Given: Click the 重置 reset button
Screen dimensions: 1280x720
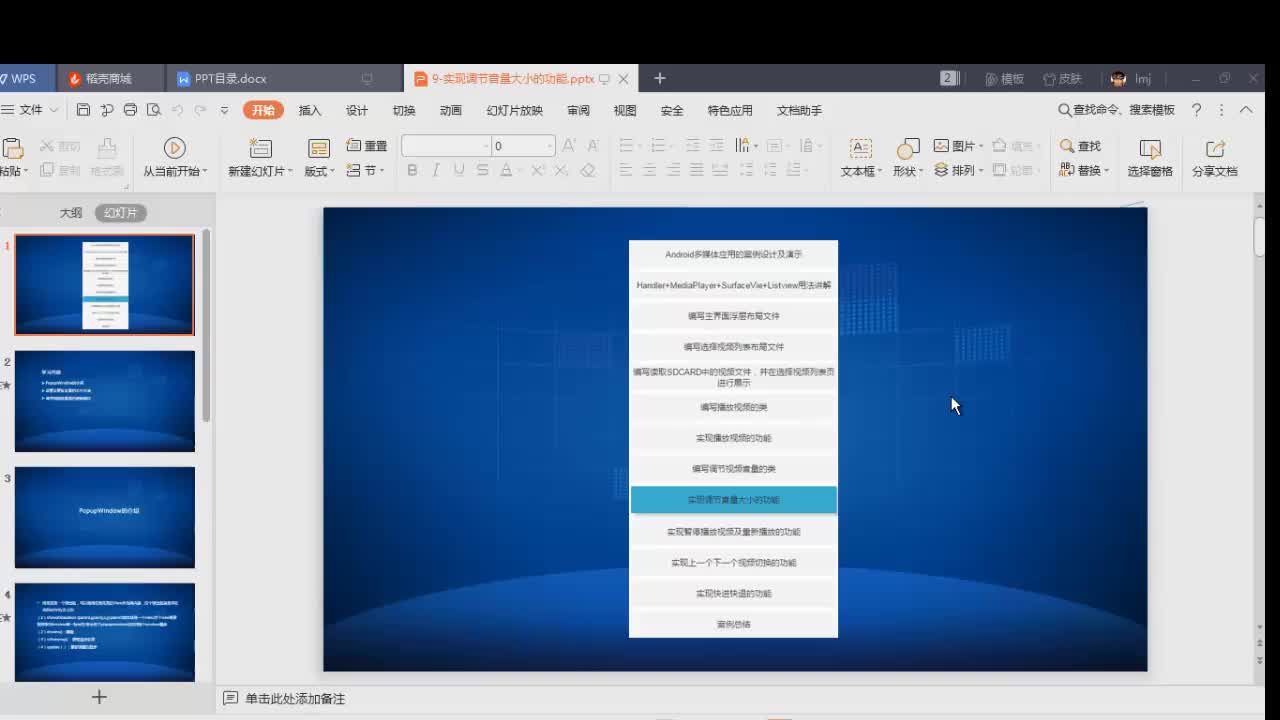Looking at the screenshot, I should coord(367,146).
